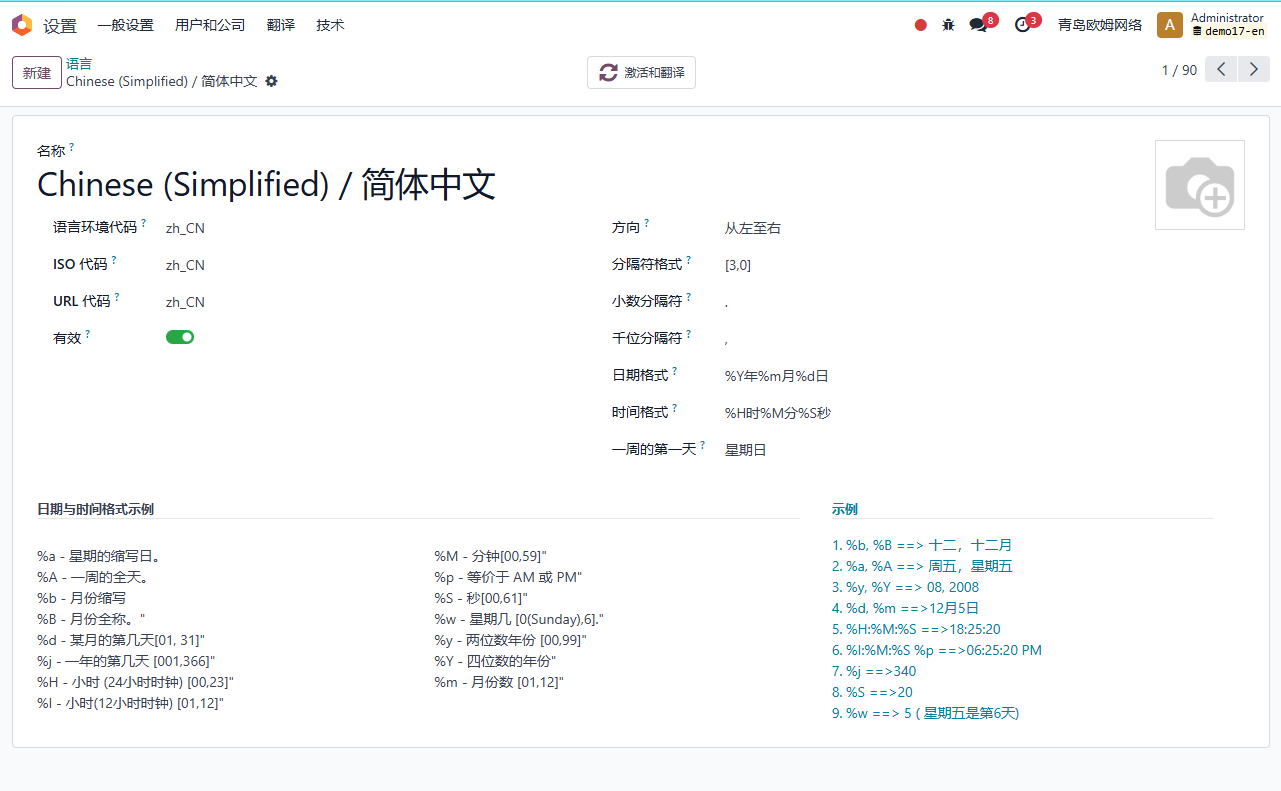
Task: Open the debug bug icon menu
Action: [x=948, y=25]
